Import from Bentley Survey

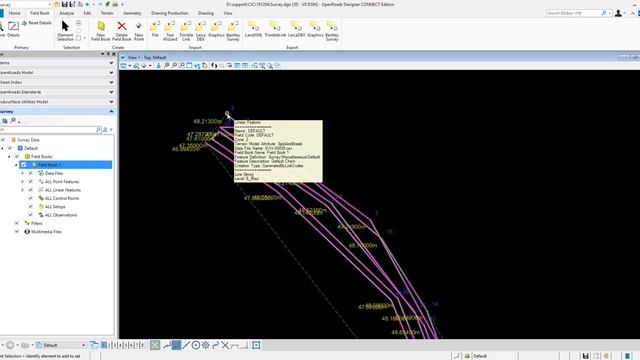click(x=233, y=31)
